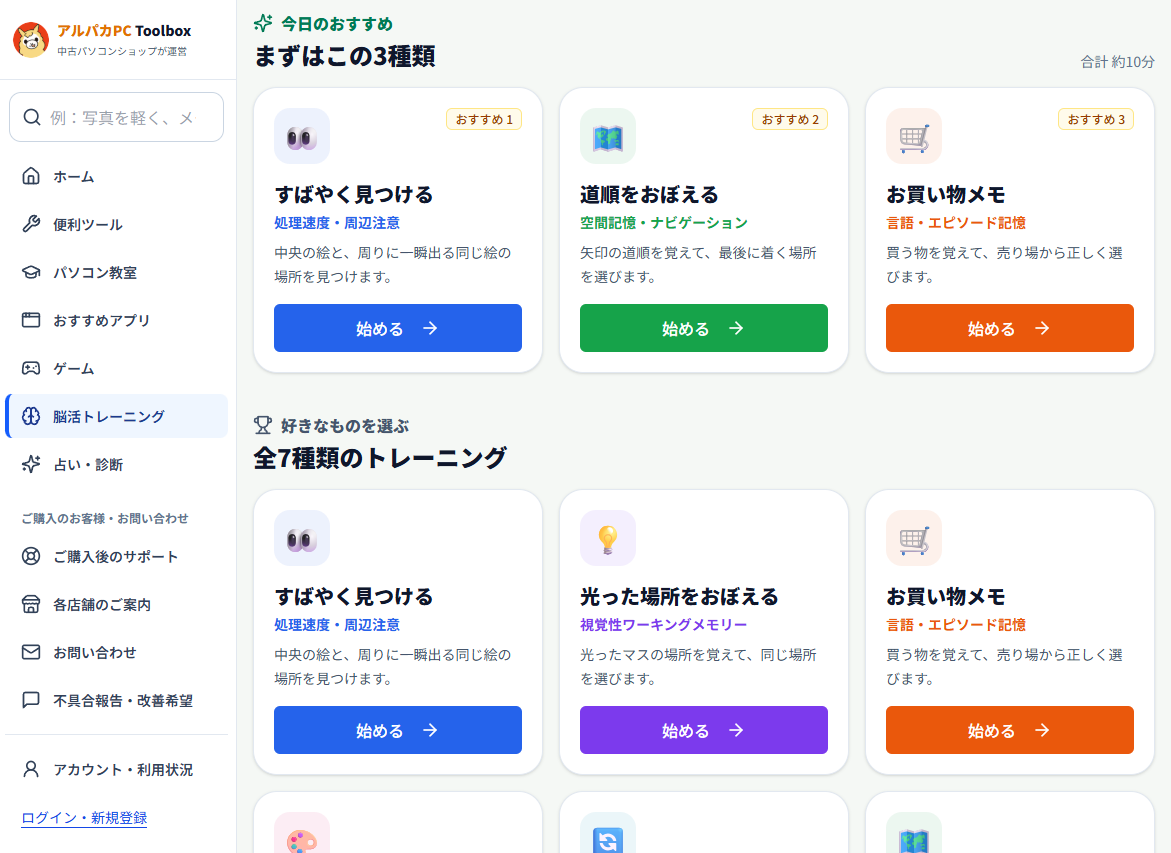1171x853 pixels.
Task: Click the search magnifier icon
Action: (31, 117)
